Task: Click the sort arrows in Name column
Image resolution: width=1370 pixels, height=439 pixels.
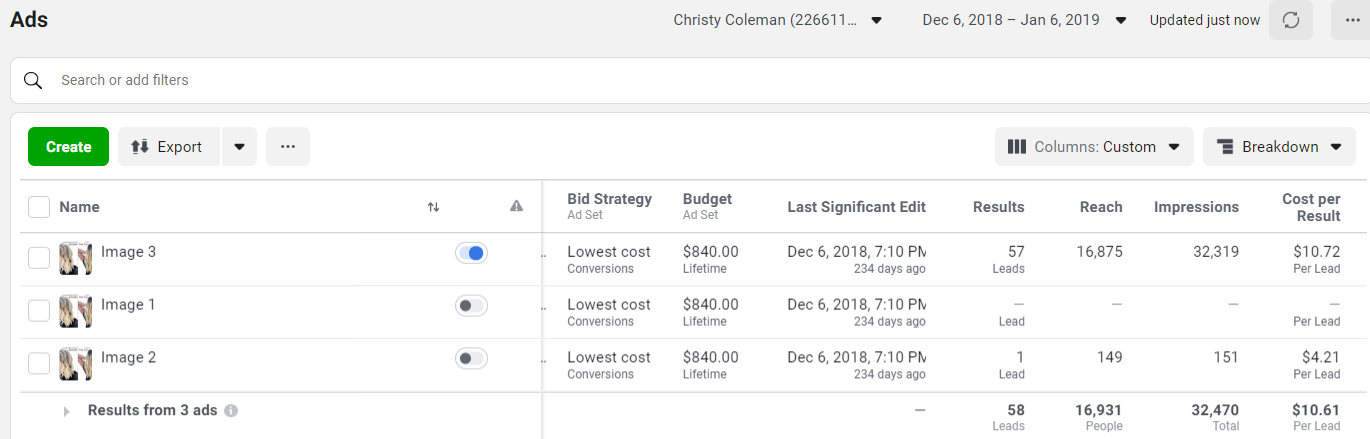Action: tap(433, 207)
